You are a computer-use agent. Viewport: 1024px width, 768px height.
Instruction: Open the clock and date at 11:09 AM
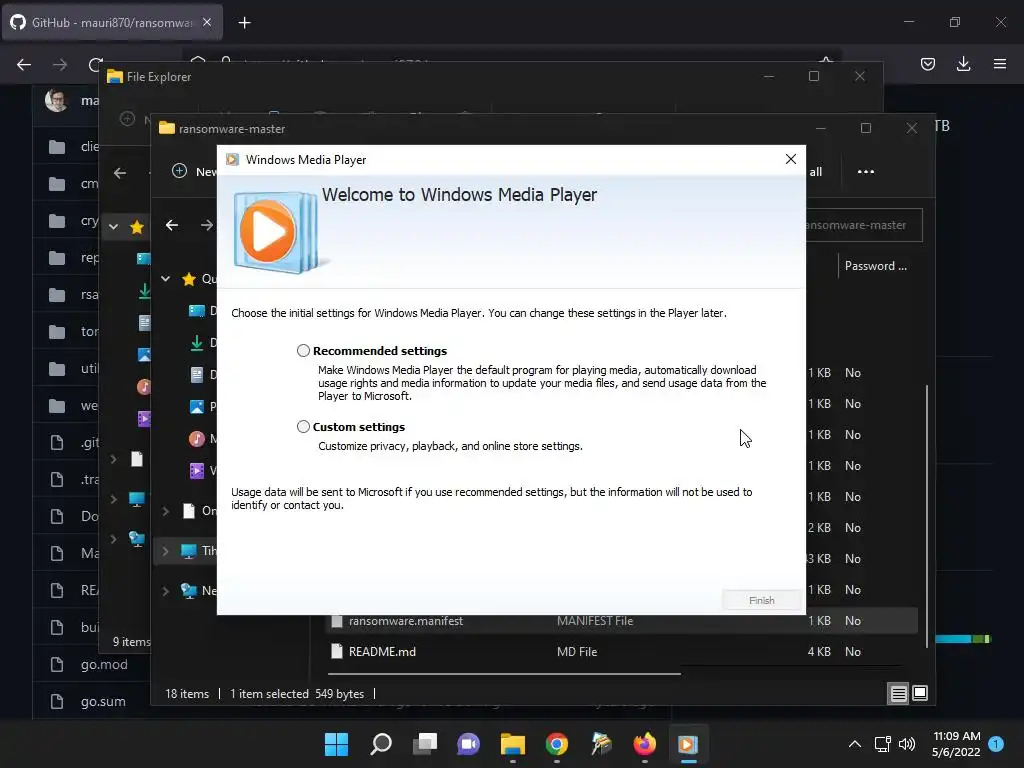956,744
